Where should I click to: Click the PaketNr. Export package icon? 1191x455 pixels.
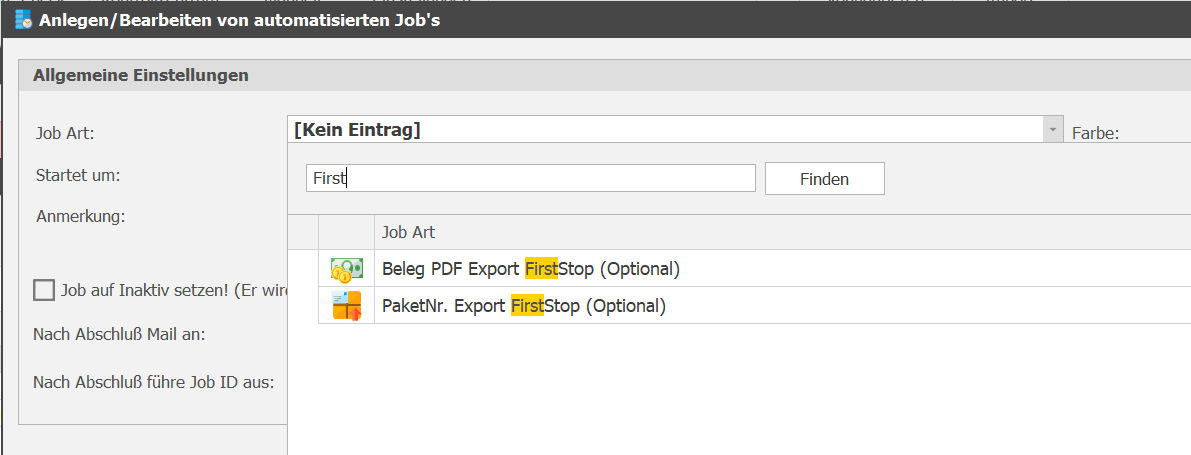coord(346,306)
